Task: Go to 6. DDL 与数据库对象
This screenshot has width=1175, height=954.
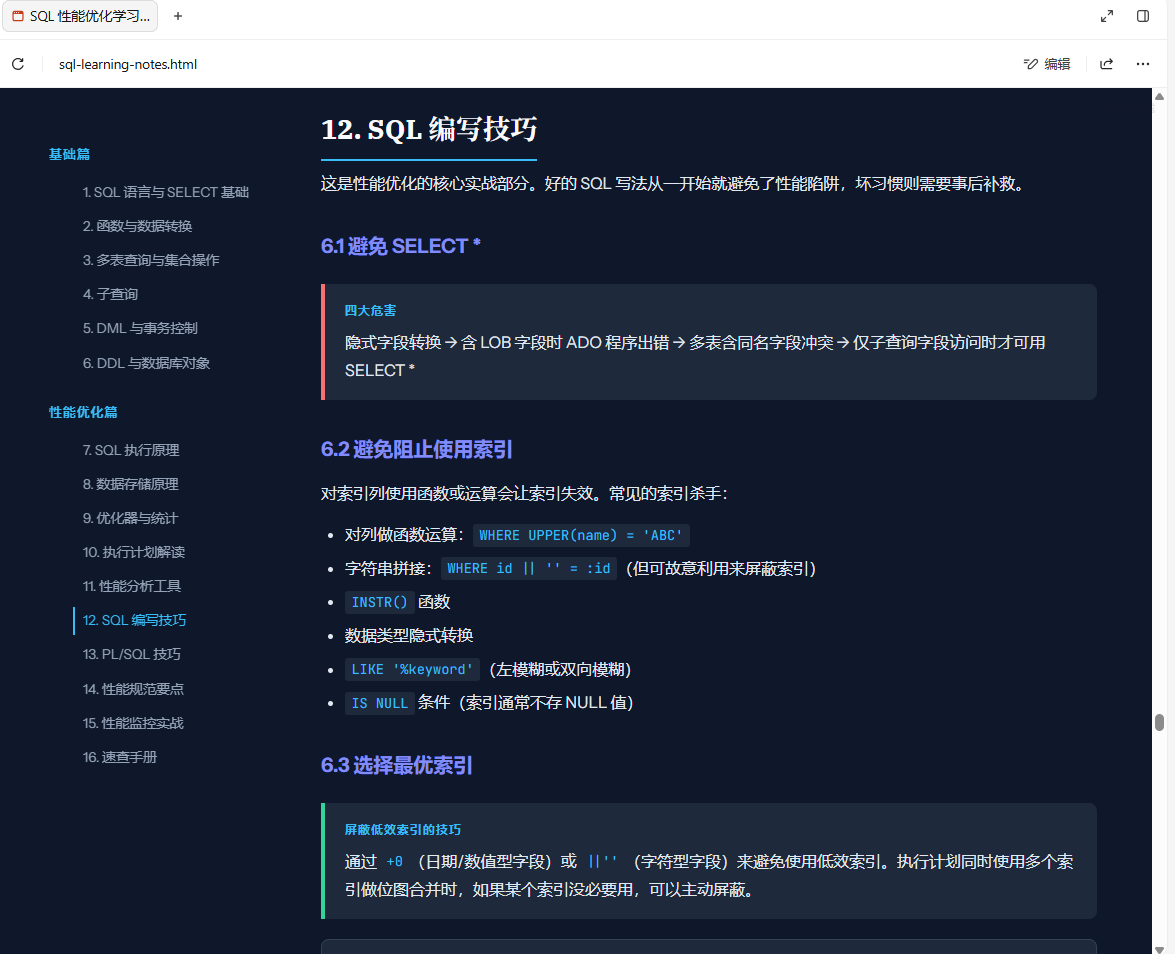Action: (x=146, y=363)
